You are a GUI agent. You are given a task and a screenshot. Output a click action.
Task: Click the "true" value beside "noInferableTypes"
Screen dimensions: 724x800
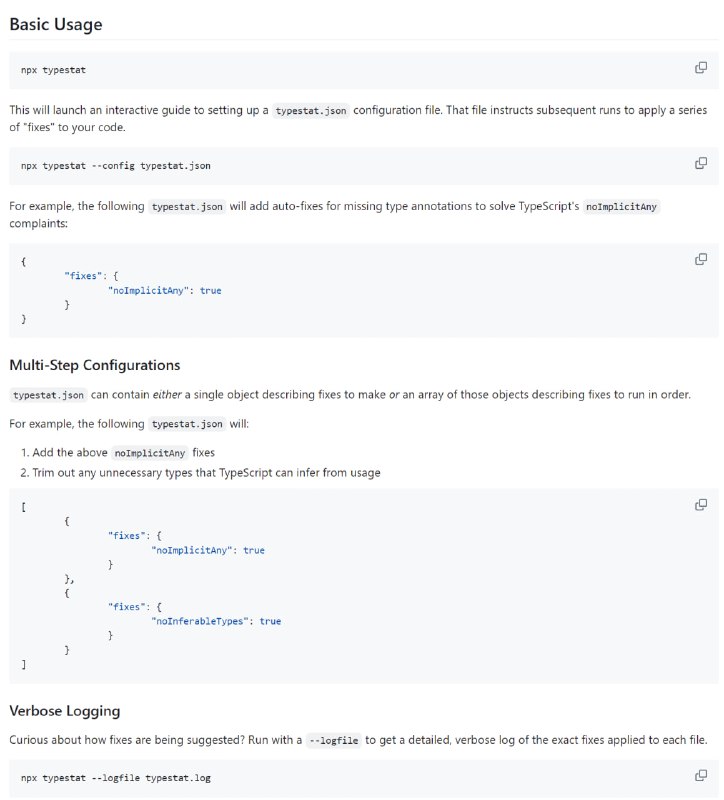(270, 621)
